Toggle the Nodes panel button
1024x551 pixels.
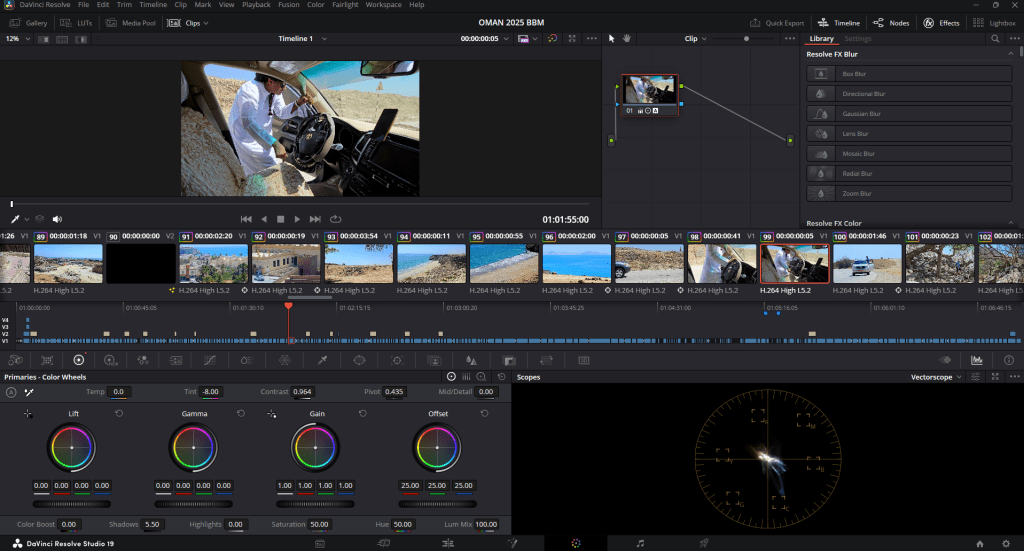[x=891, y=23]
